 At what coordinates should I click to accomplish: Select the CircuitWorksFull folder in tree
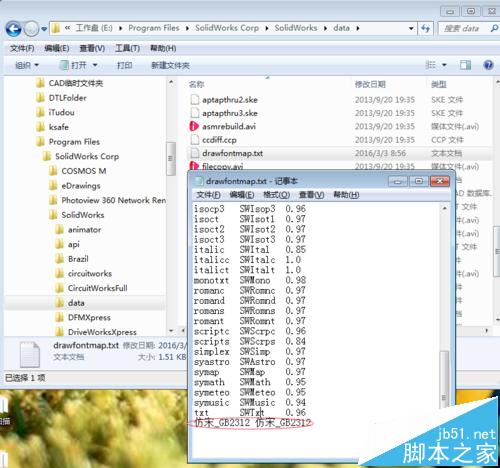click(x=91, y=288)
